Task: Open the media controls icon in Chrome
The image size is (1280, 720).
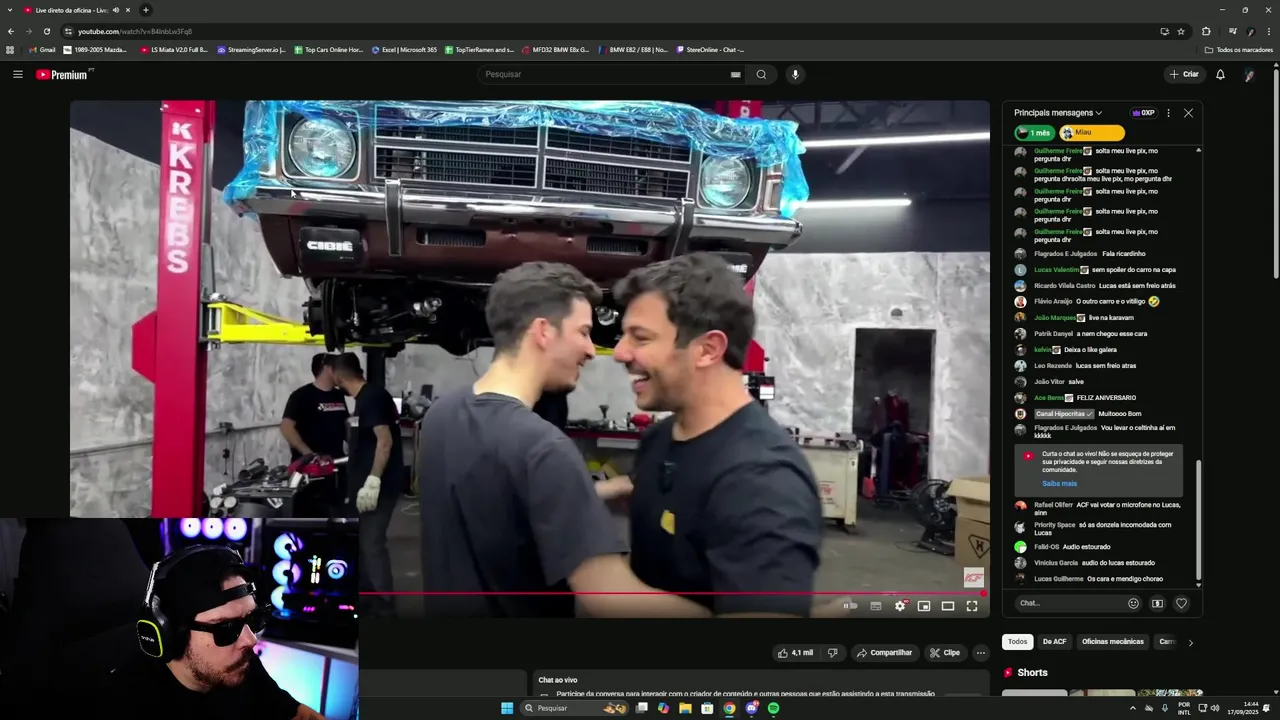Action: [x=1232, y=31]
